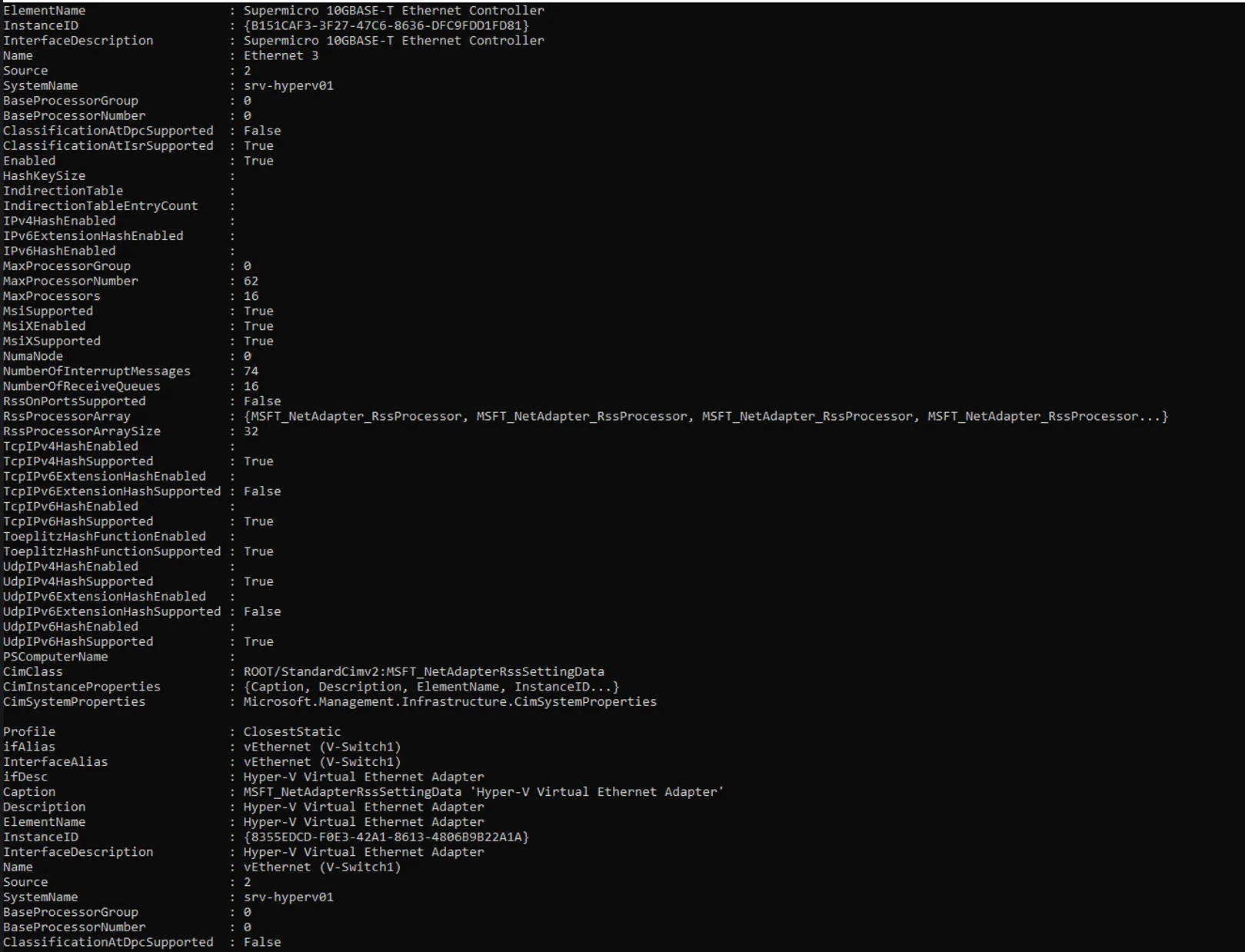The width and height of the screenshot is (1245, 952).
Task: Click the 'NumberOfReceiveQueues' label
Action: tap(82, 386)
